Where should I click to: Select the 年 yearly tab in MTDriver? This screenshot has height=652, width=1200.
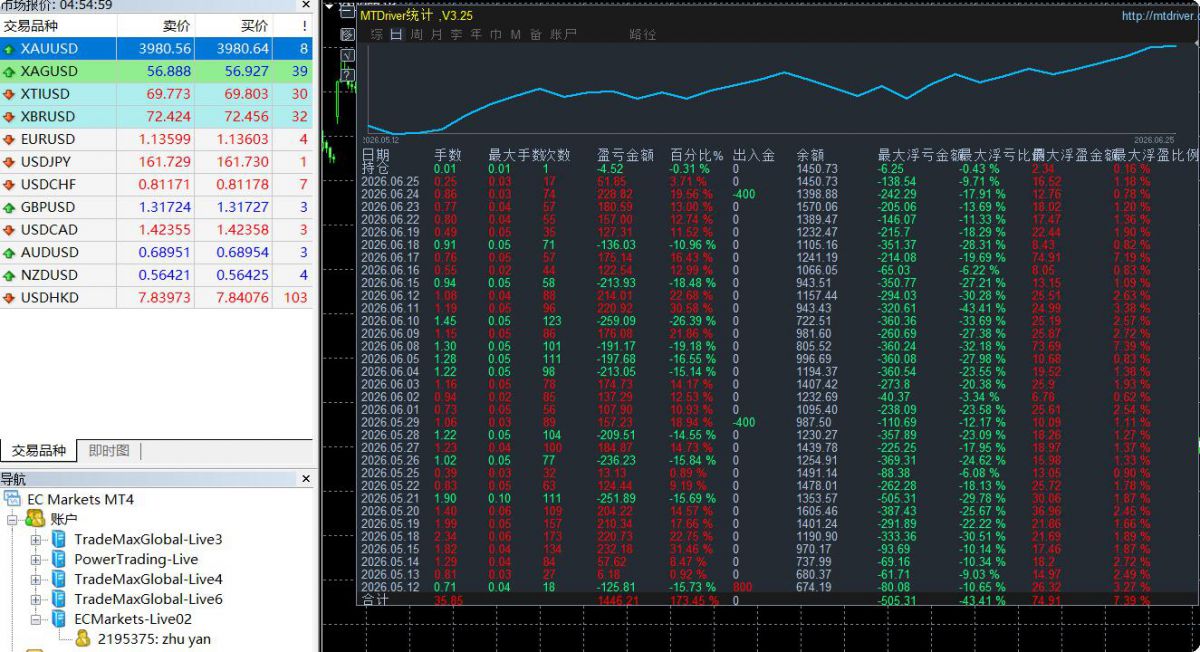pyautogui.click(x=476, y=34)
